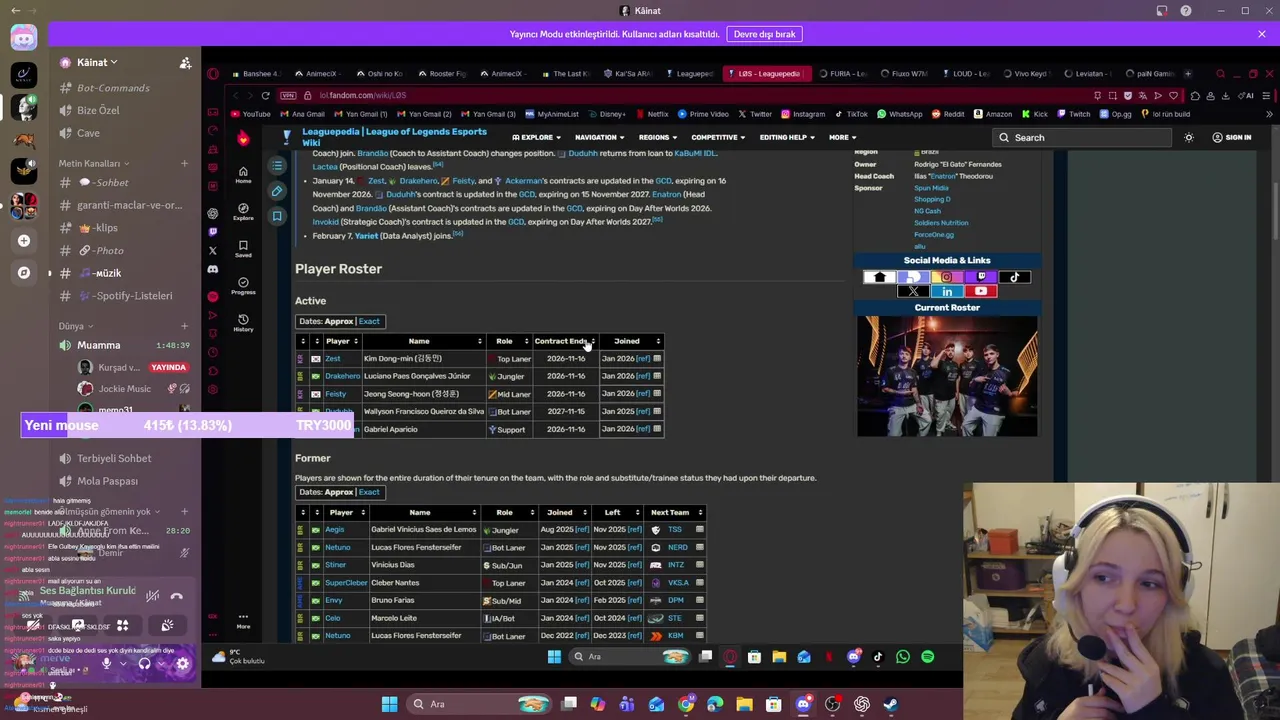This screenshot has height=720, width=1280.
Task: Open the Explore menu on Leaguepedia
Action: tap(535, 137)
